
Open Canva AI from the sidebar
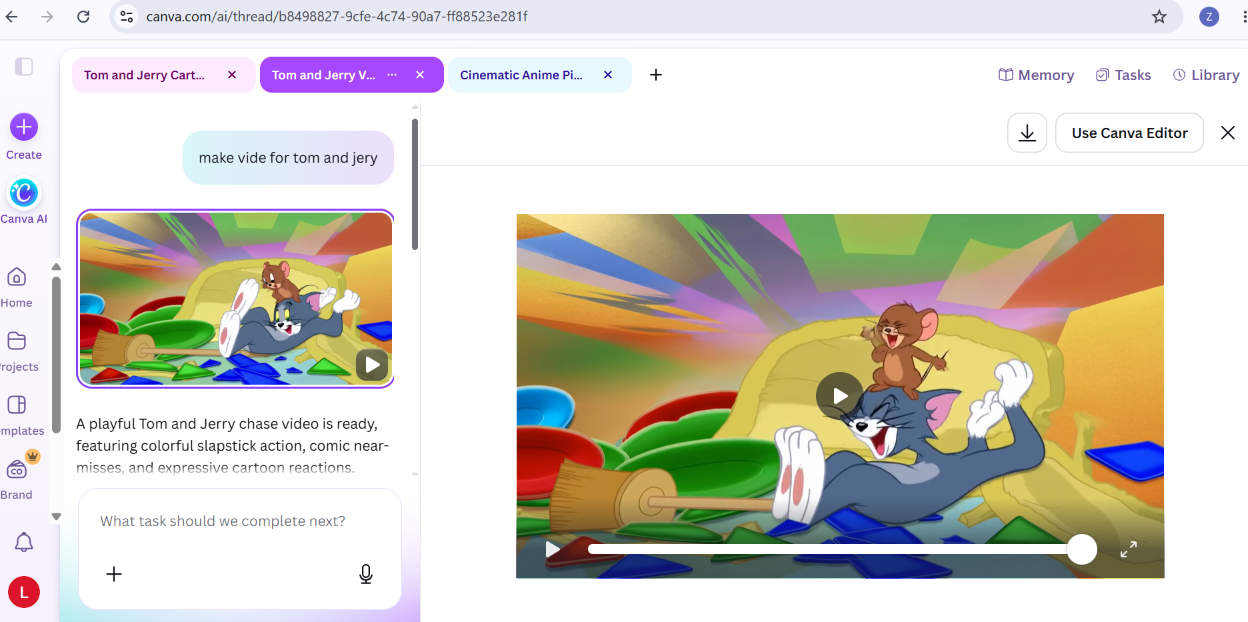coord(24,192)
